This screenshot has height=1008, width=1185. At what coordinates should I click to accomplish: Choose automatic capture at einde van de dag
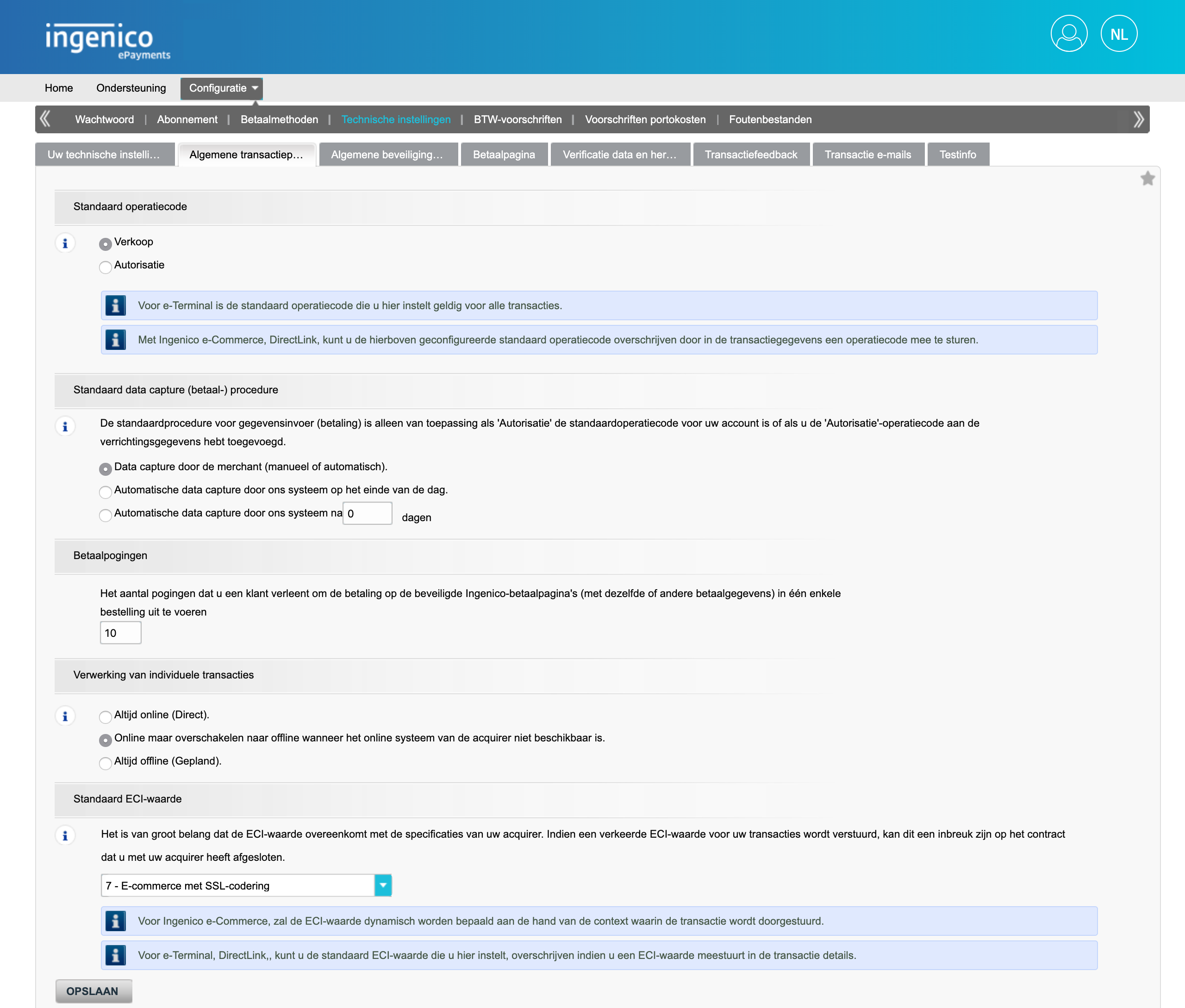(105, 492)
